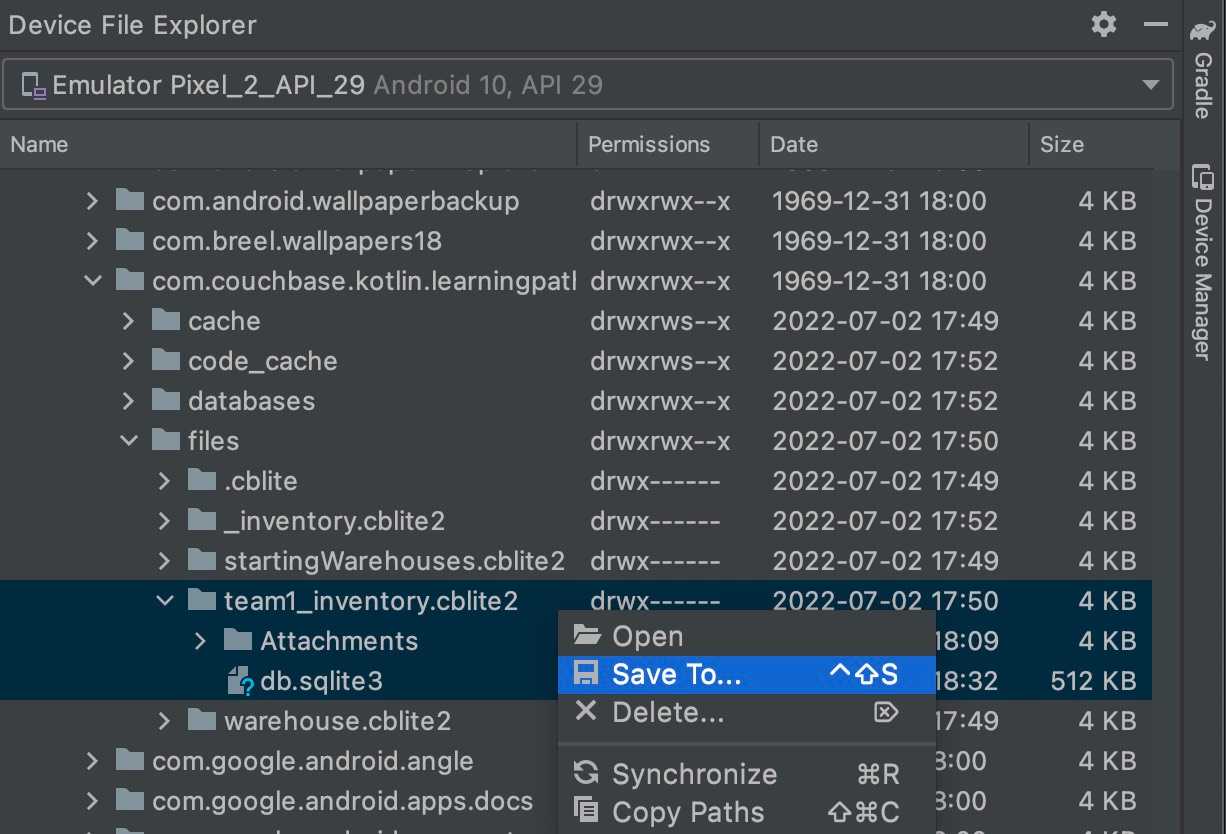
Task: Select team1_inventory.cblite2 folder name
Action: pyautogui.click(x=371, y=601)
